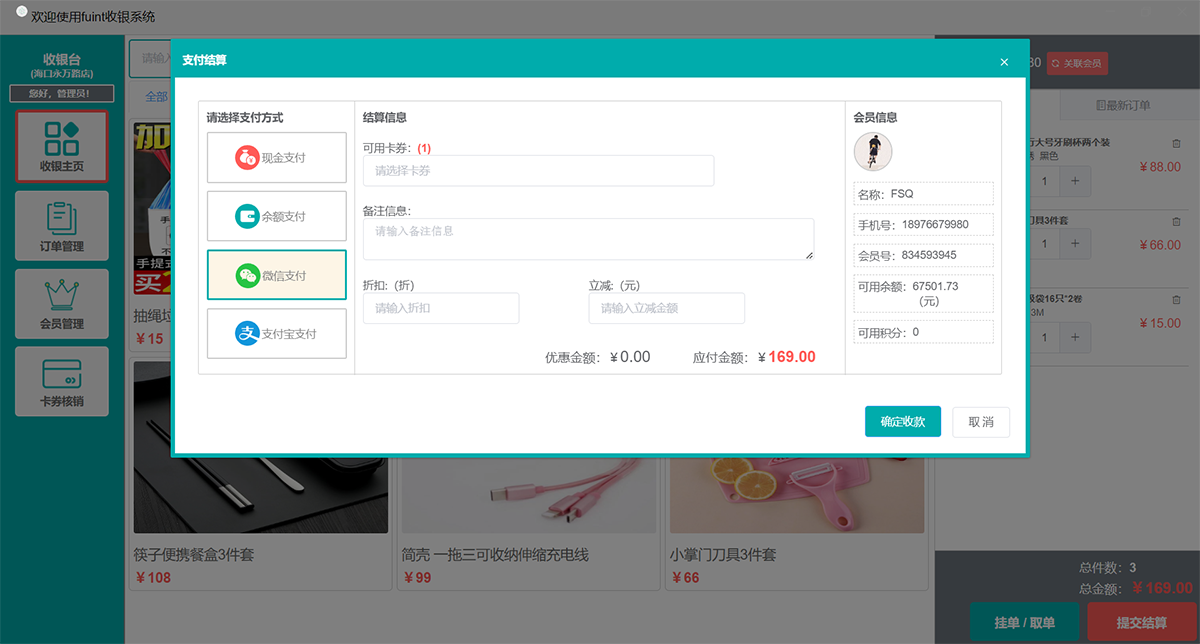
Task: Open coupon verification (卡券核销) page
Action: [62, 381]
